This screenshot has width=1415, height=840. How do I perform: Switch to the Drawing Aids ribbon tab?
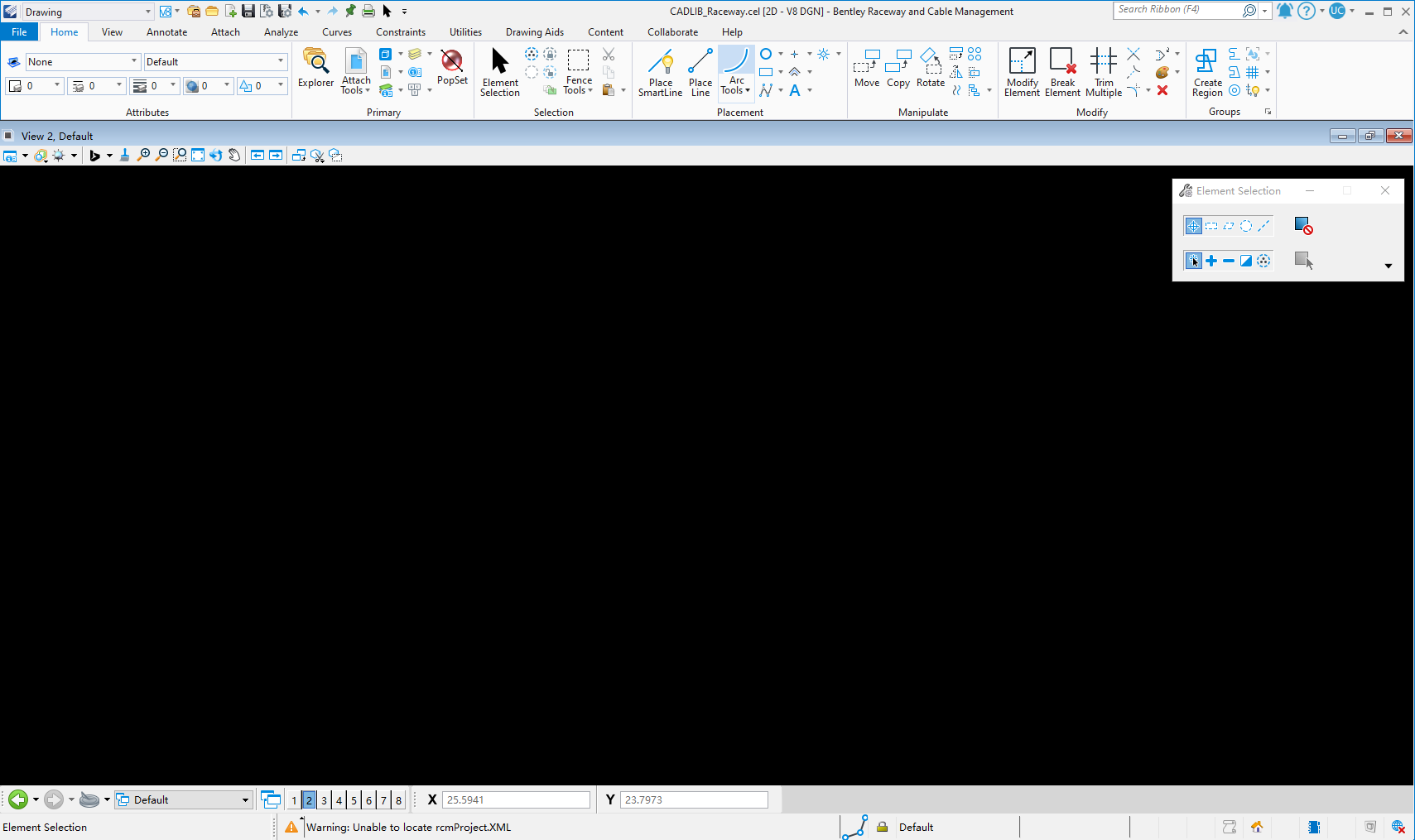pos(535,32)
